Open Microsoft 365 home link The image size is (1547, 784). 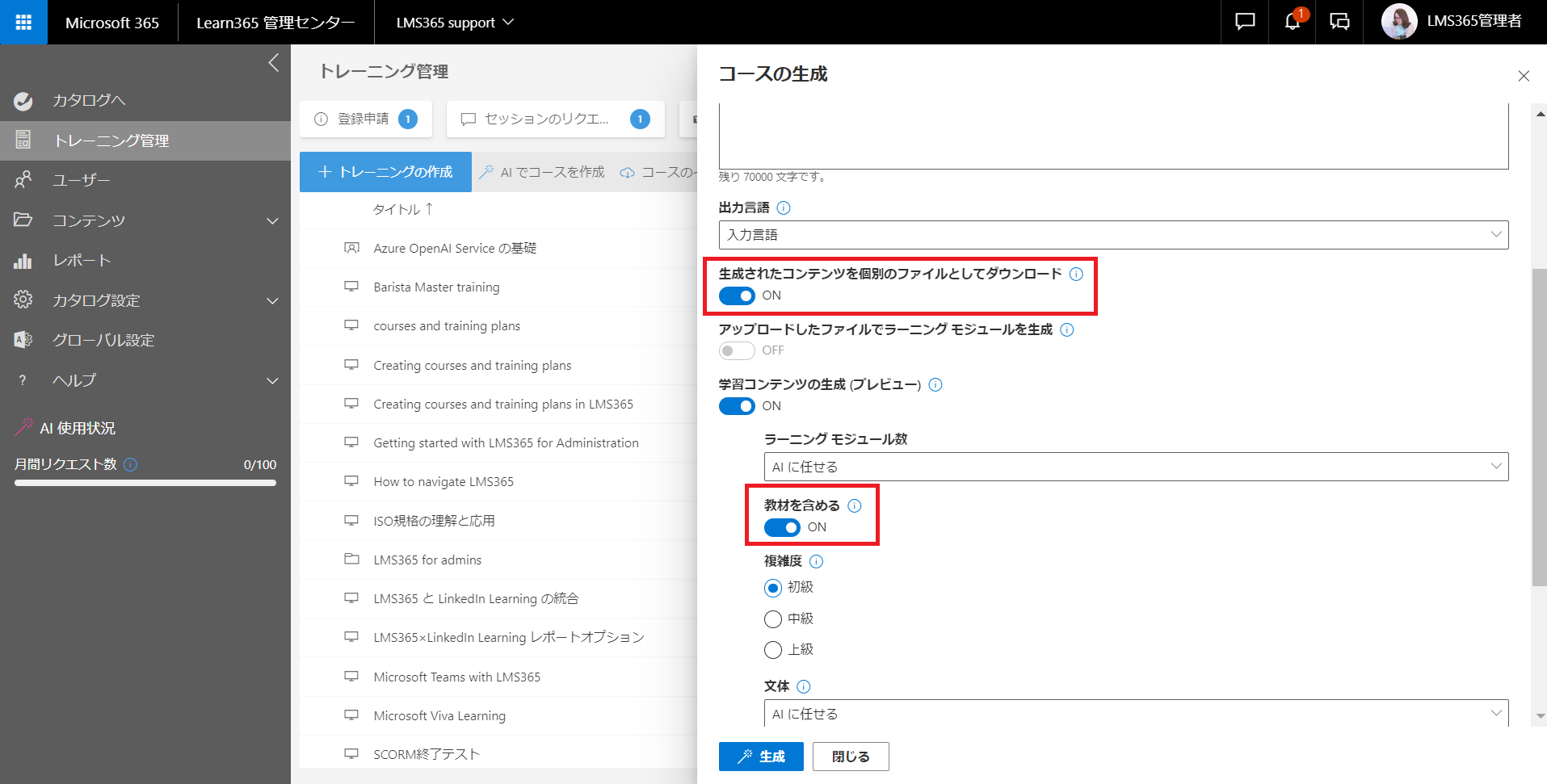click(112, 23)
